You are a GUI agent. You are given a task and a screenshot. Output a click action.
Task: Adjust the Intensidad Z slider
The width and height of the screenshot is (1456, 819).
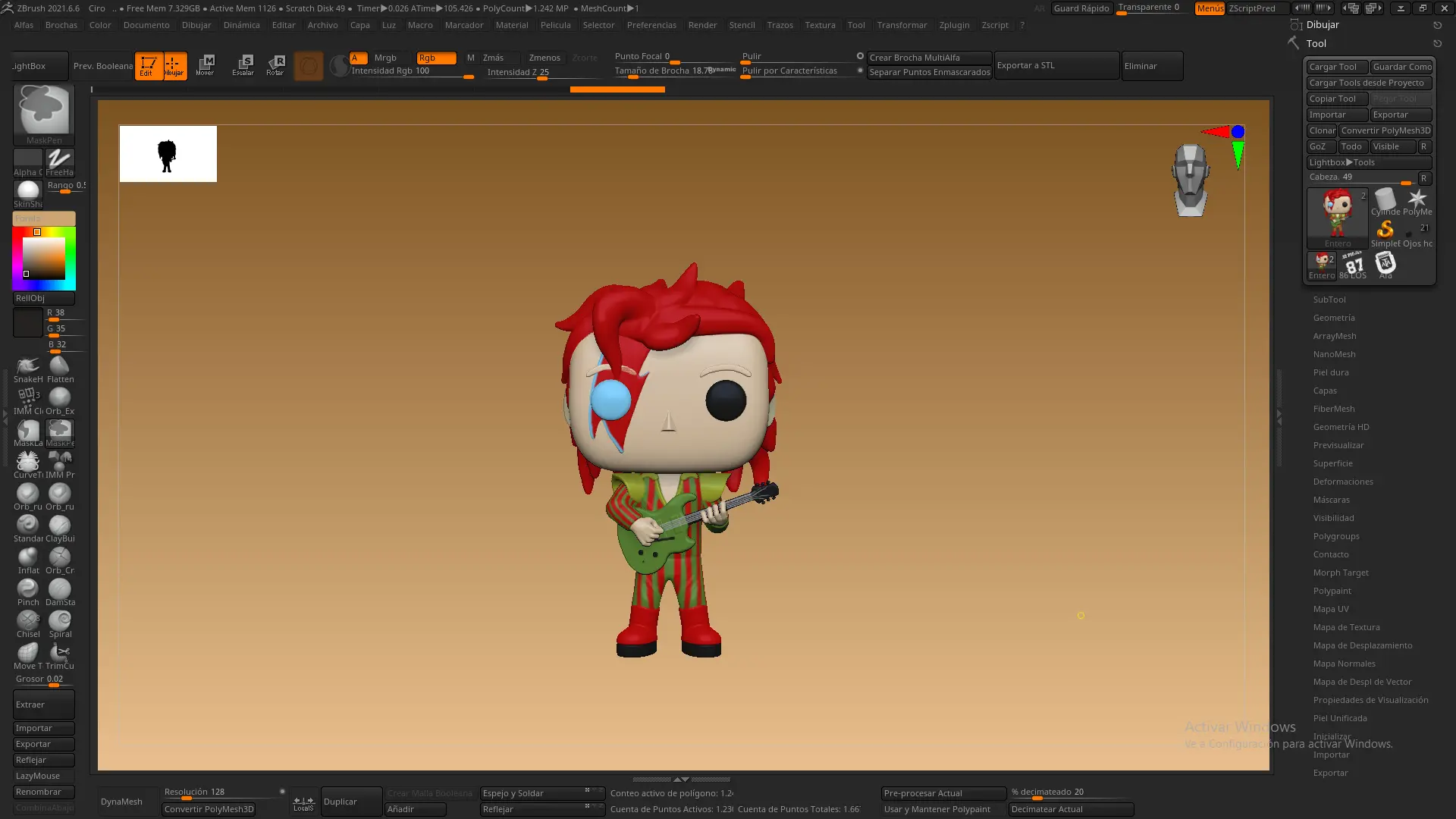coord(541,73)
